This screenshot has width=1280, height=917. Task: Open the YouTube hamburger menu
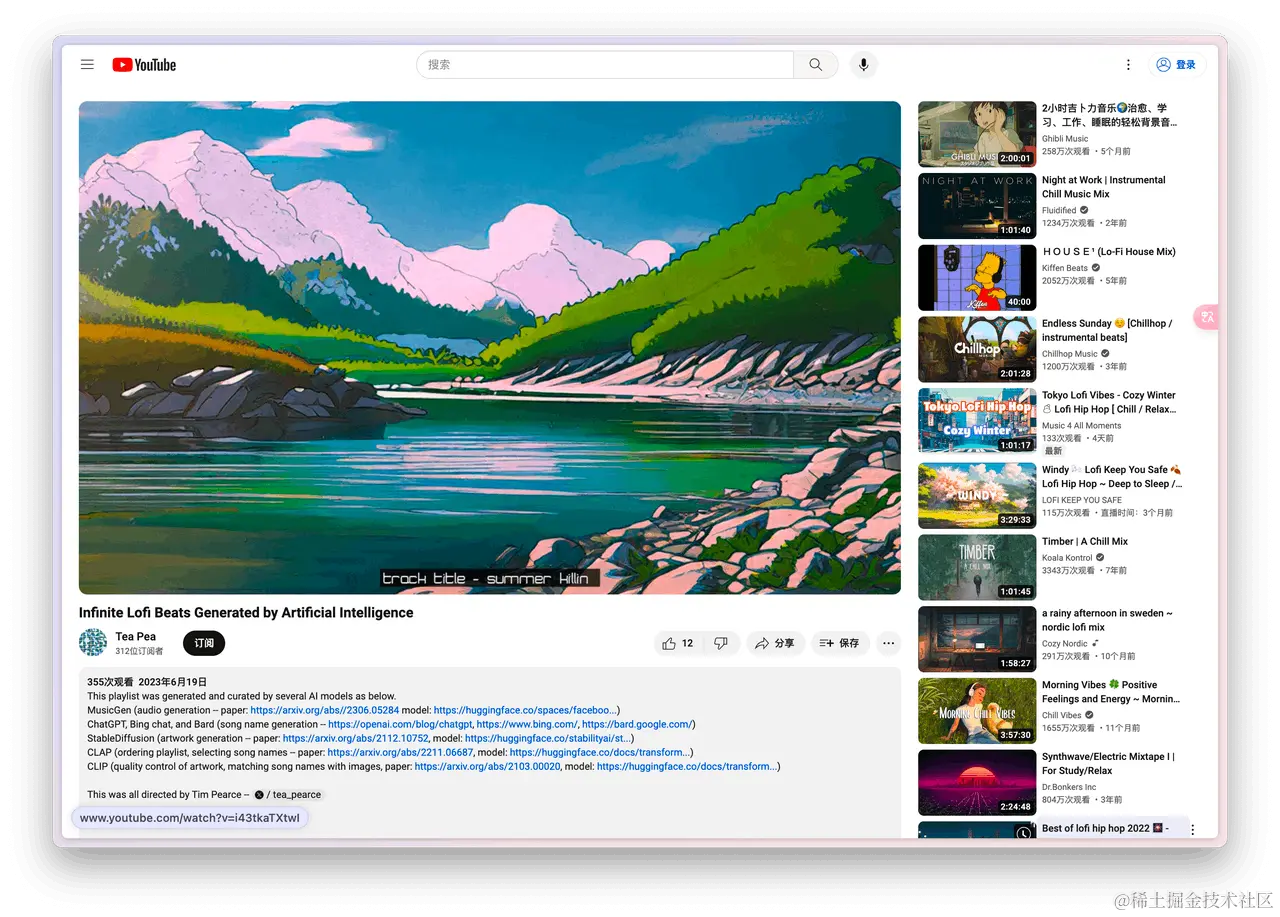(x=87, y=64)
